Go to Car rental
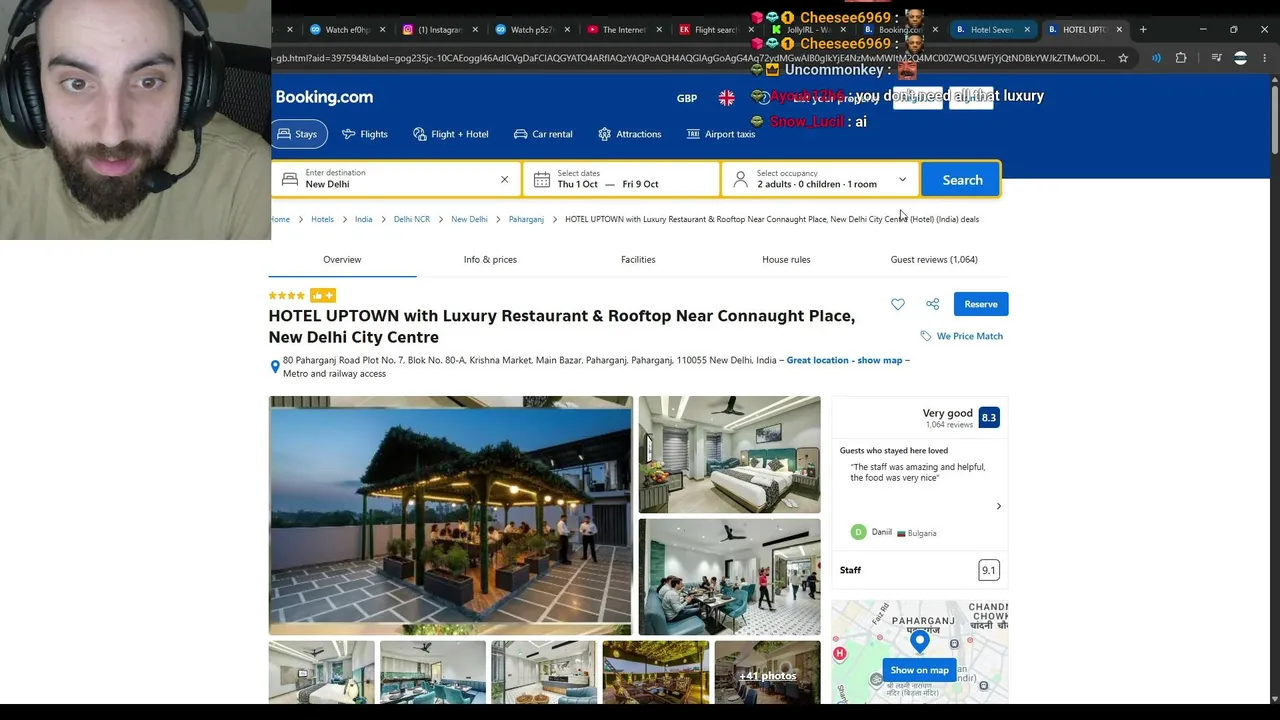The width and height of the screenshot is (1280, 720). (x=543, y=134)
